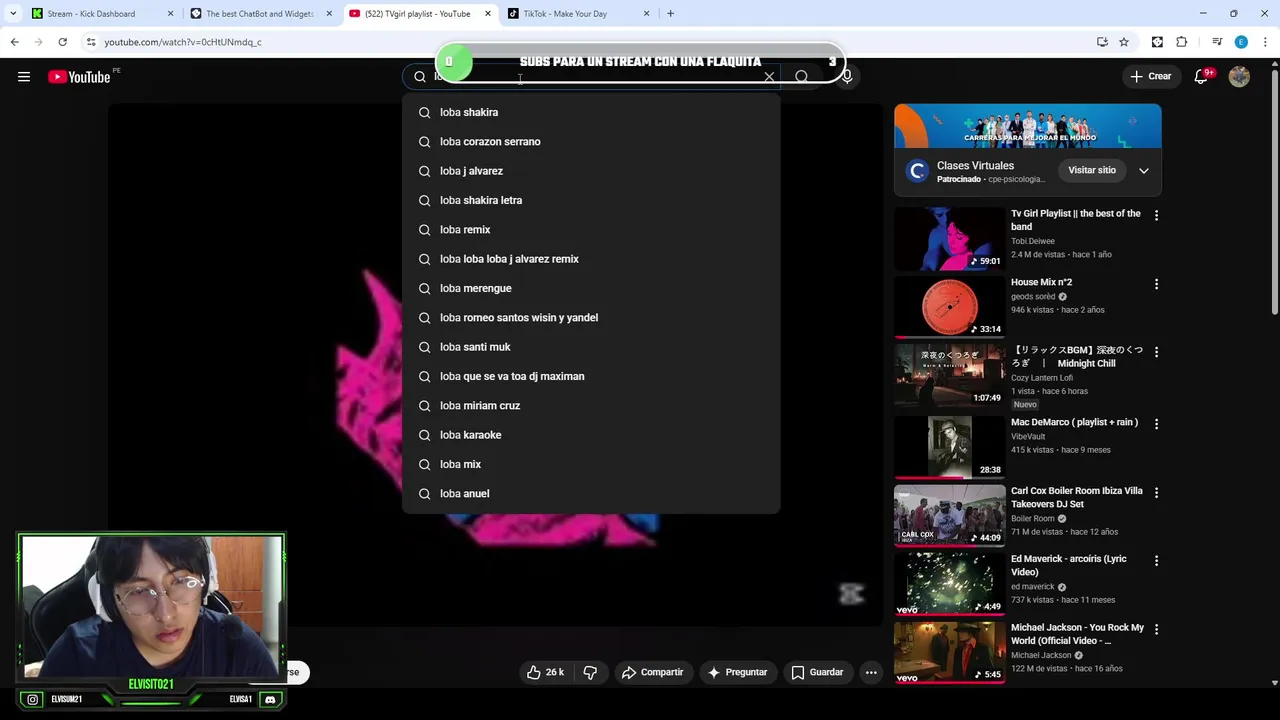Open Ed Maverick arcoiris video title
The image size is (1280, 720).
point(1068,565)
